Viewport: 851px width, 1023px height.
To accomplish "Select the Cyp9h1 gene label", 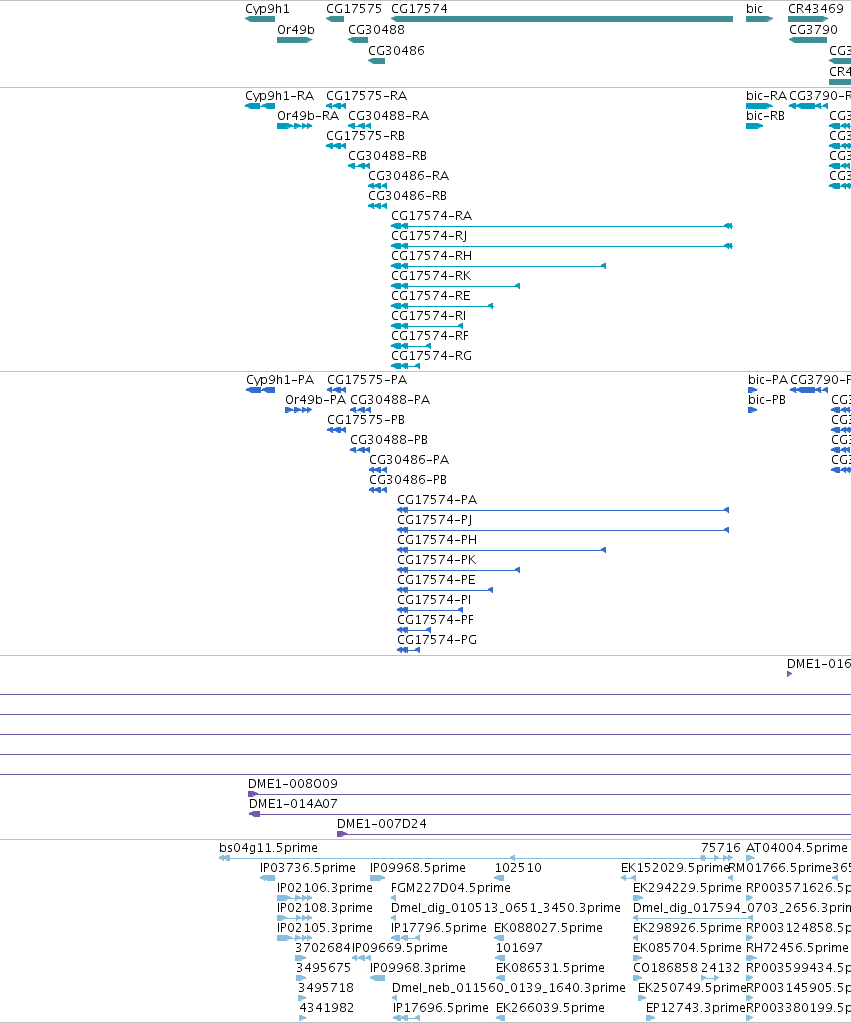I will 267,9.
